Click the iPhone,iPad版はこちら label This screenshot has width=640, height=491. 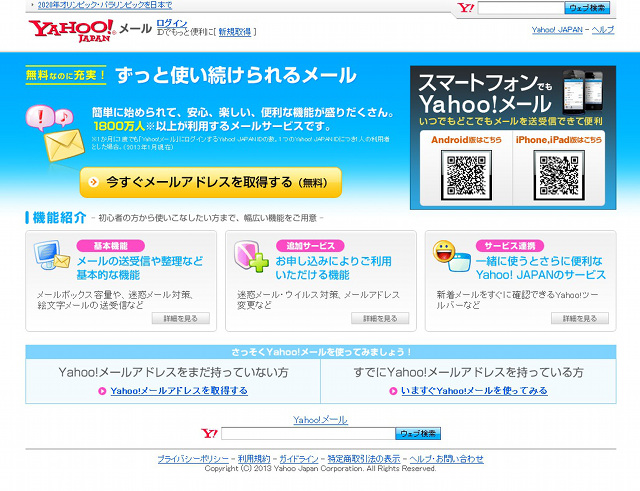point(559,140)
